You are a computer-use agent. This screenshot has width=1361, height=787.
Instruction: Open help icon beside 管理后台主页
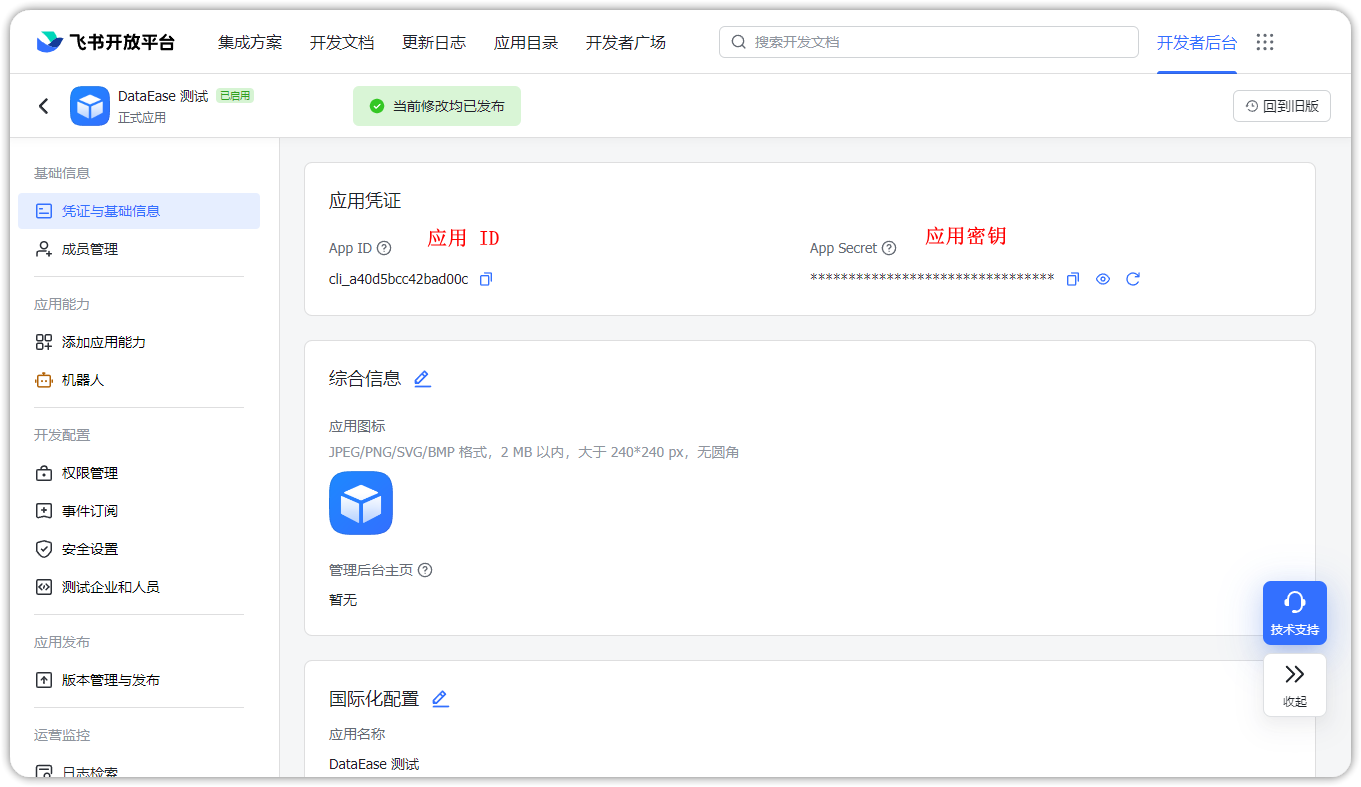point(425,570)
